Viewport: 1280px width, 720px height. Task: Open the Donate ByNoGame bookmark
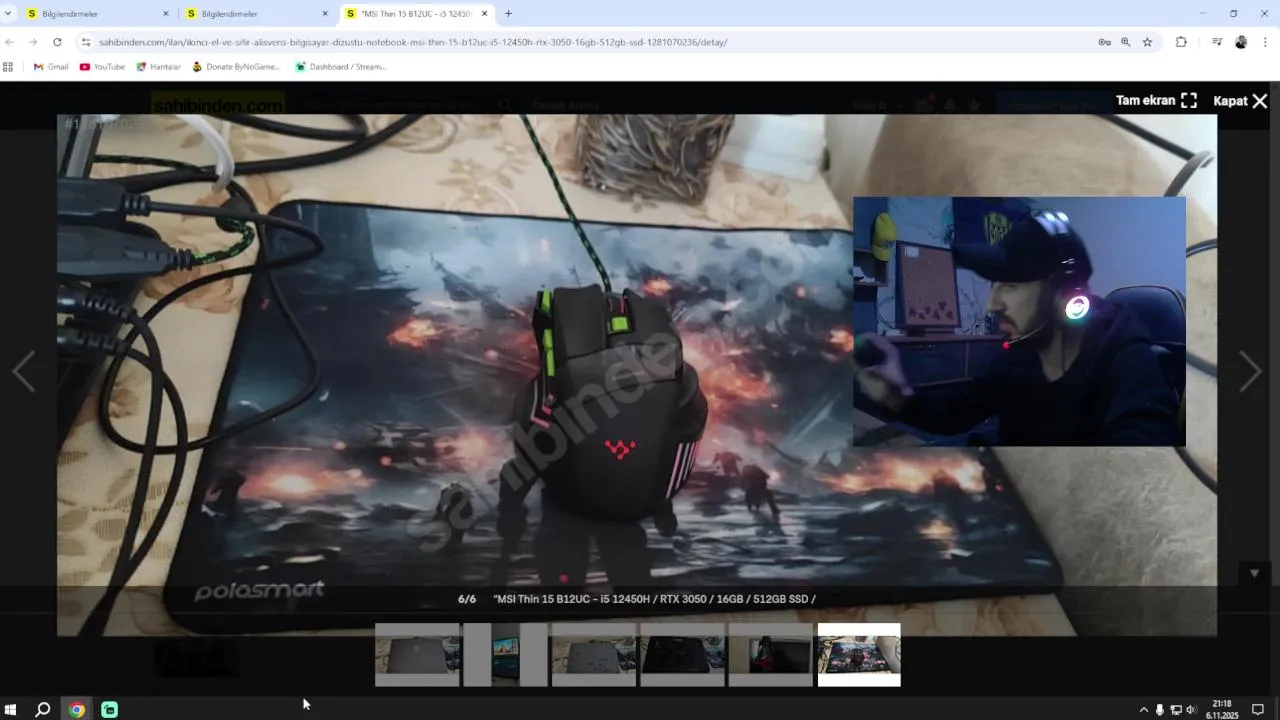(x=236, y=67)
